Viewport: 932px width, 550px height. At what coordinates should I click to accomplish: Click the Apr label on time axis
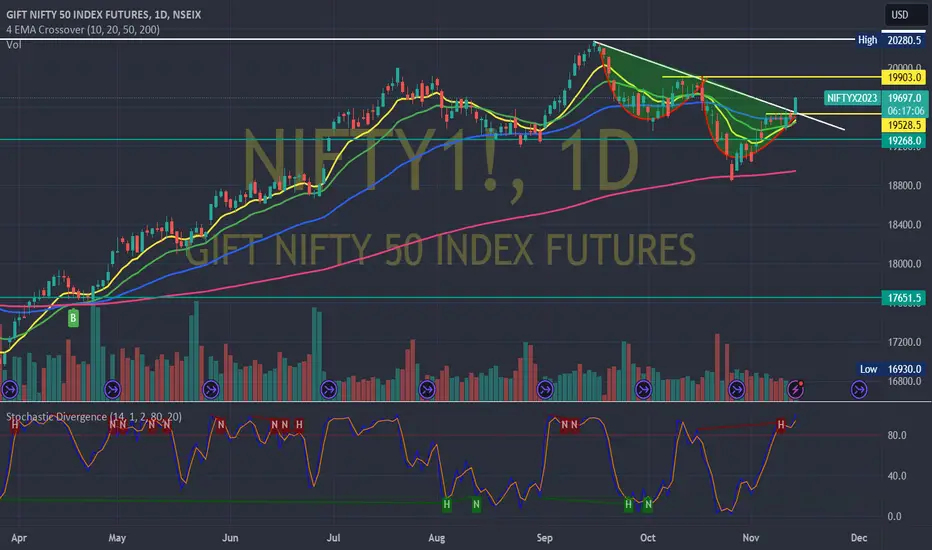coord(19,538)
